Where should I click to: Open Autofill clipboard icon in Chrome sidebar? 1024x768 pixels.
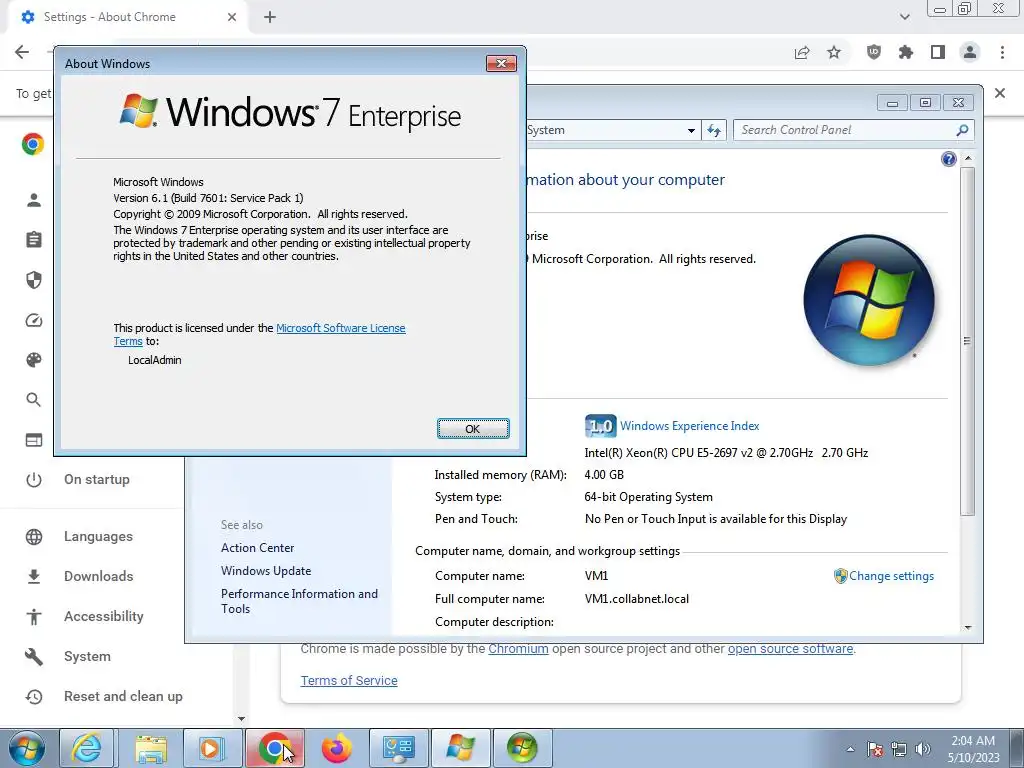click(x=34, y=240)
